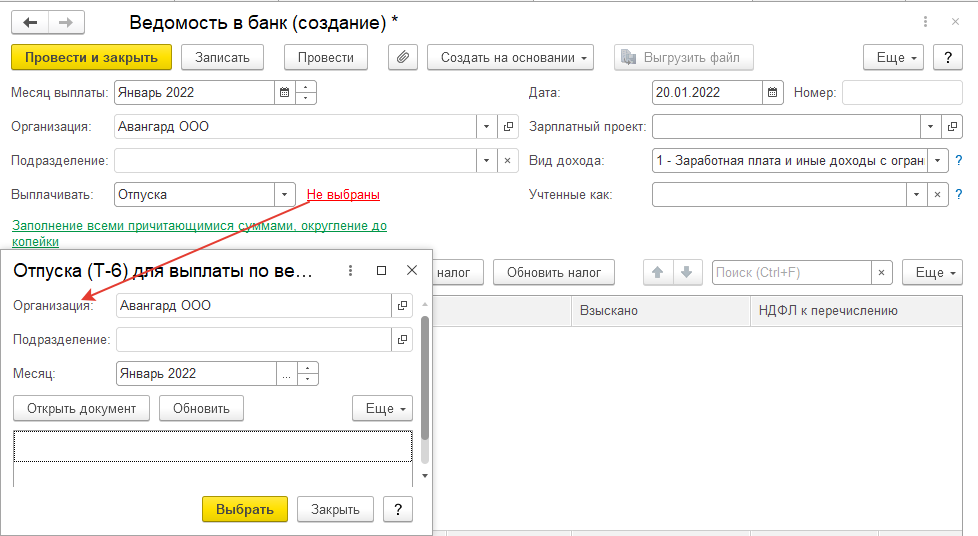The height and width of the screenshot is (536, 978).
Task: Click the paperclip attachments icon
Action: tap(403, 57)
